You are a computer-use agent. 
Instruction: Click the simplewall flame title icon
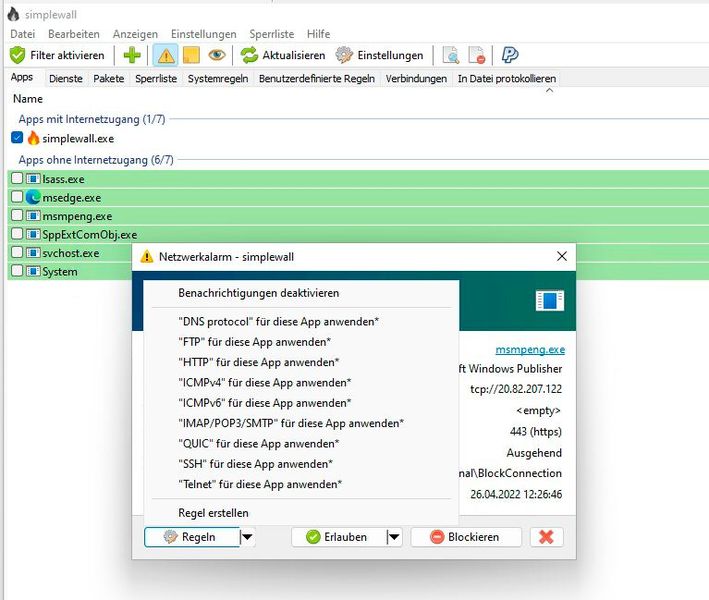pos(14,14)
